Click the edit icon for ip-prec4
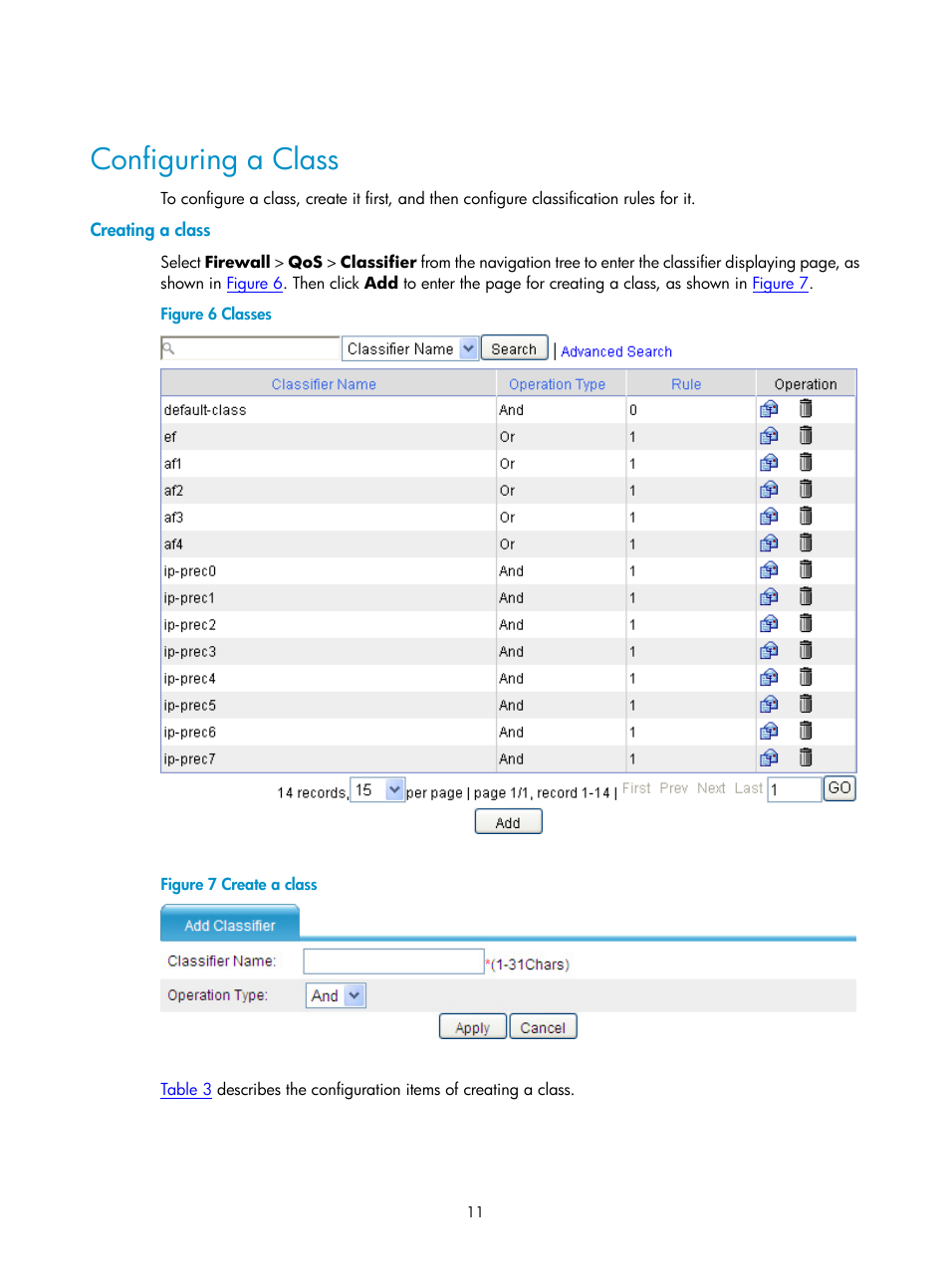 coord(769,678)
